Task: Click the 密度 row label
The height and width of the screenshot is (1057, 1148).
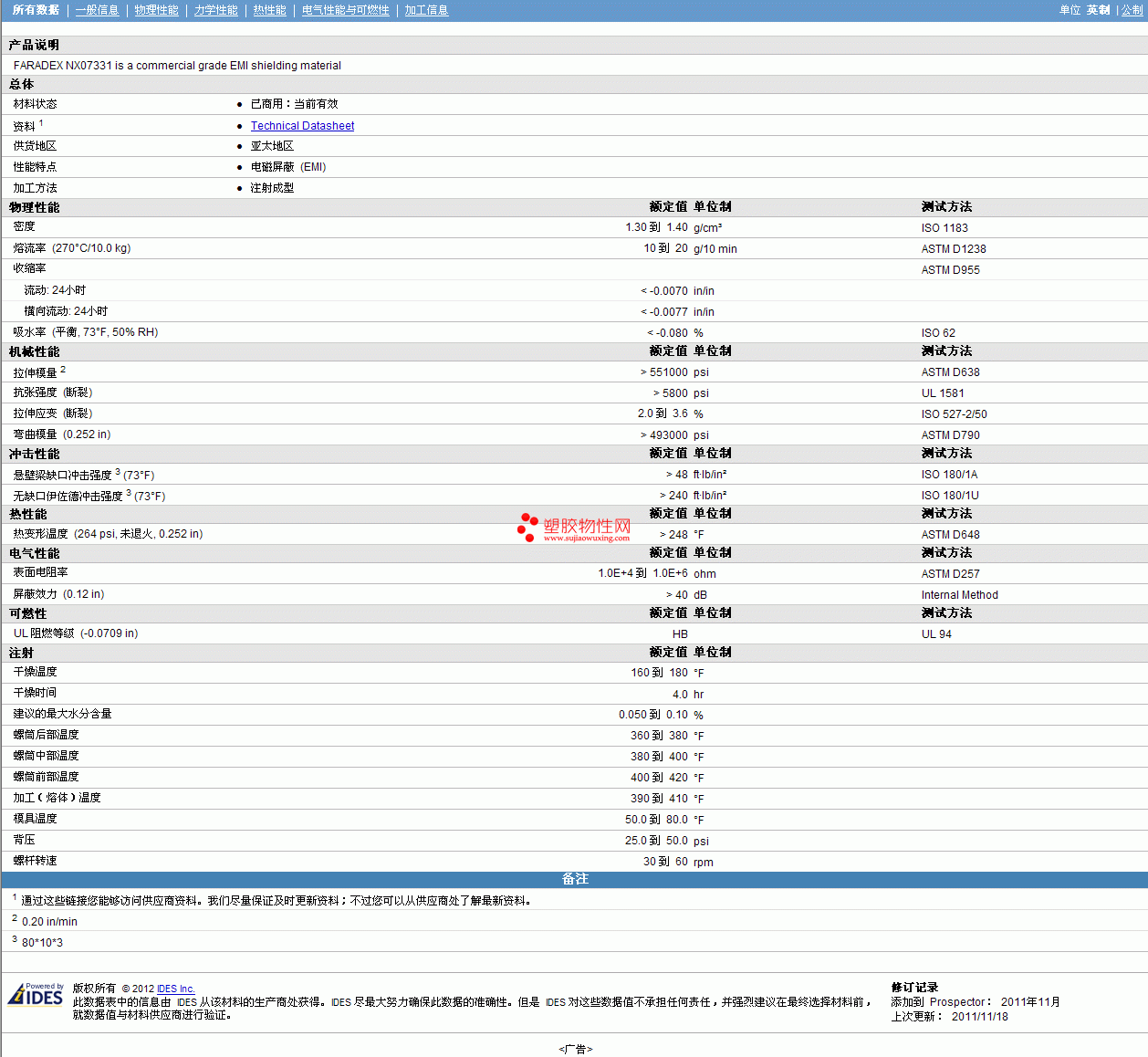Action: click(24, 226)
